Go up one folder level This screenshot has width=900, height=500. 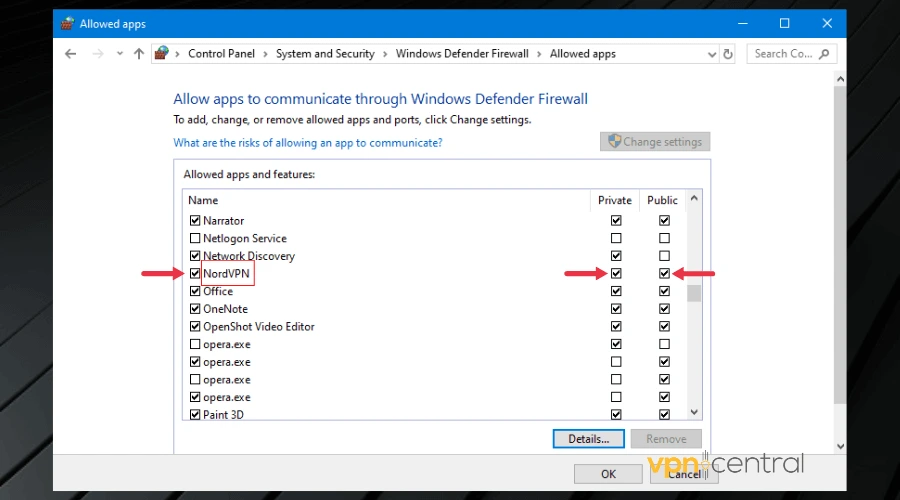click(139, 54)
